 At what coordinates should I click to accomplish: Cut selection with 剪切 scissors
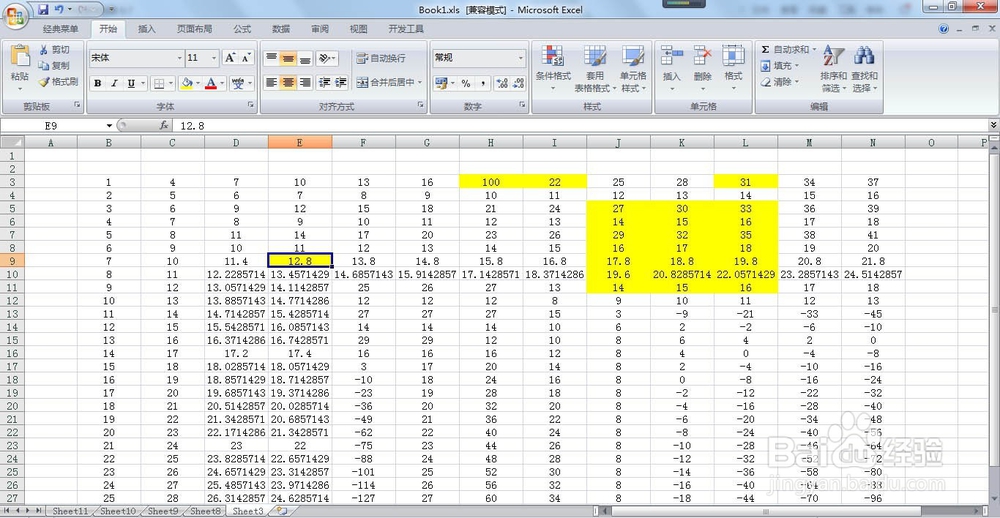click(x=54, y=49)
